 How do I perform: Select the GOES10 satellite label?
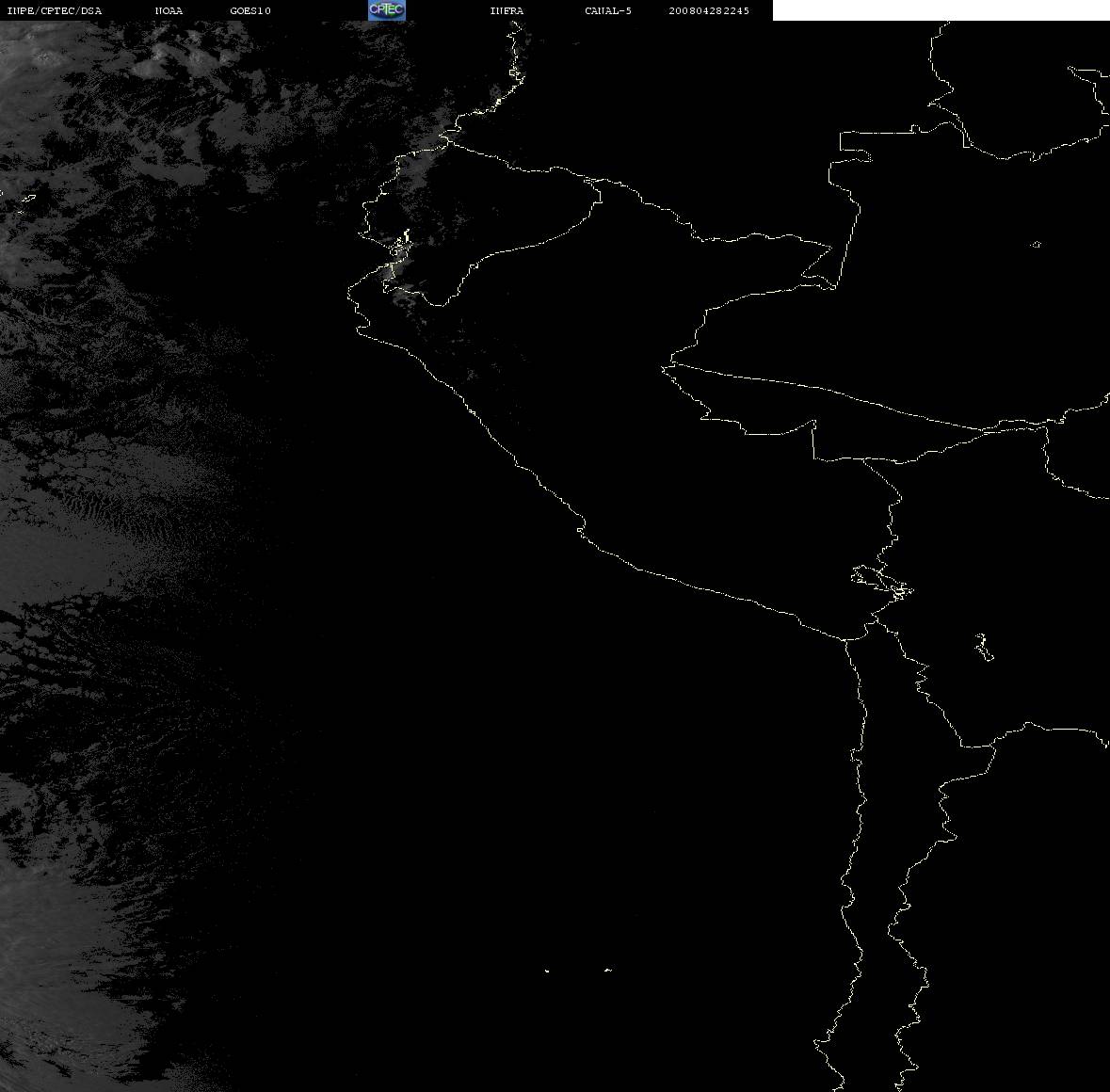pyautogui.click(x=249, y=10)
